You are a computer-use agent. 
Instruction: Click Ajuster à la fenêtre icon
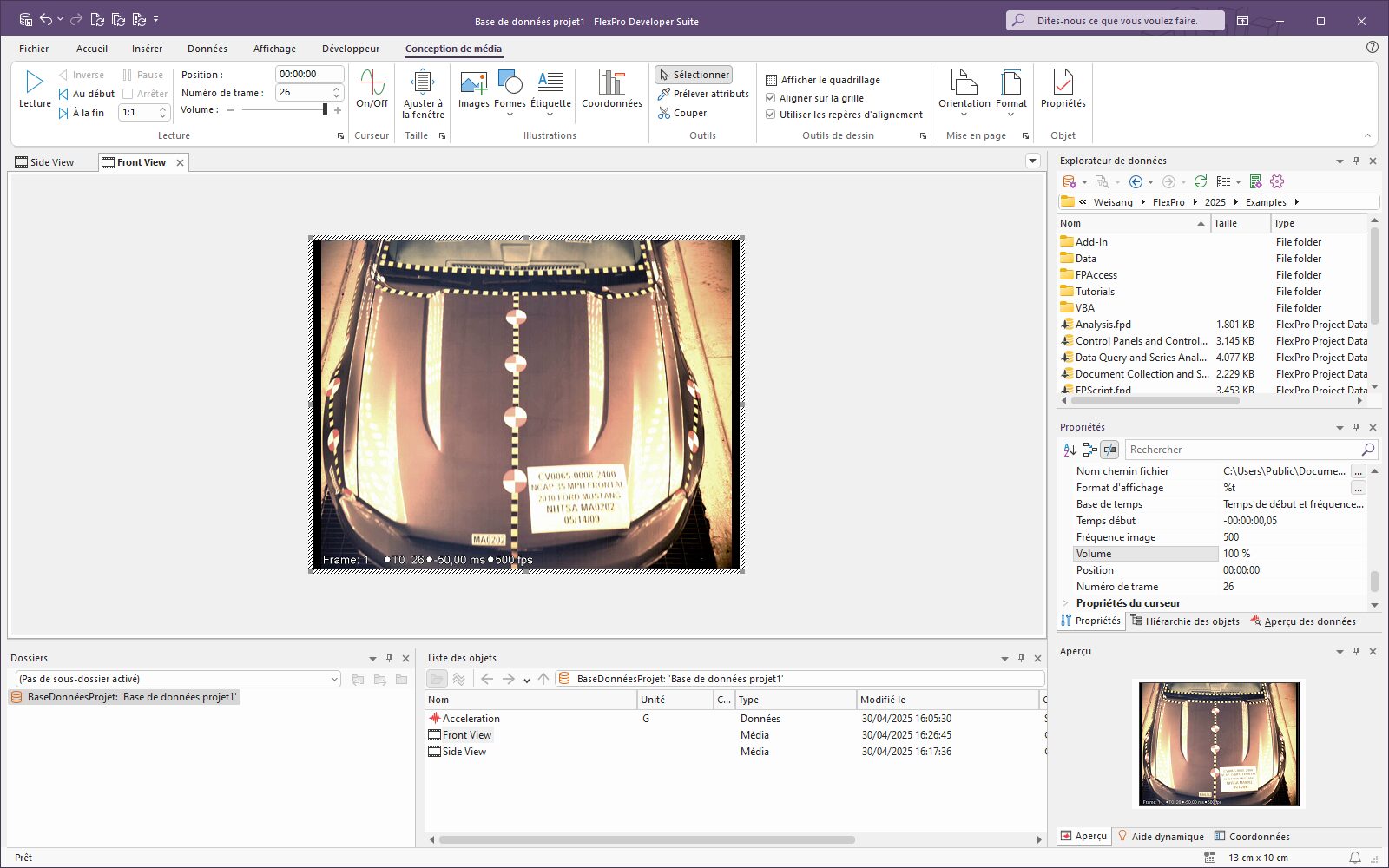click(423, 83)
